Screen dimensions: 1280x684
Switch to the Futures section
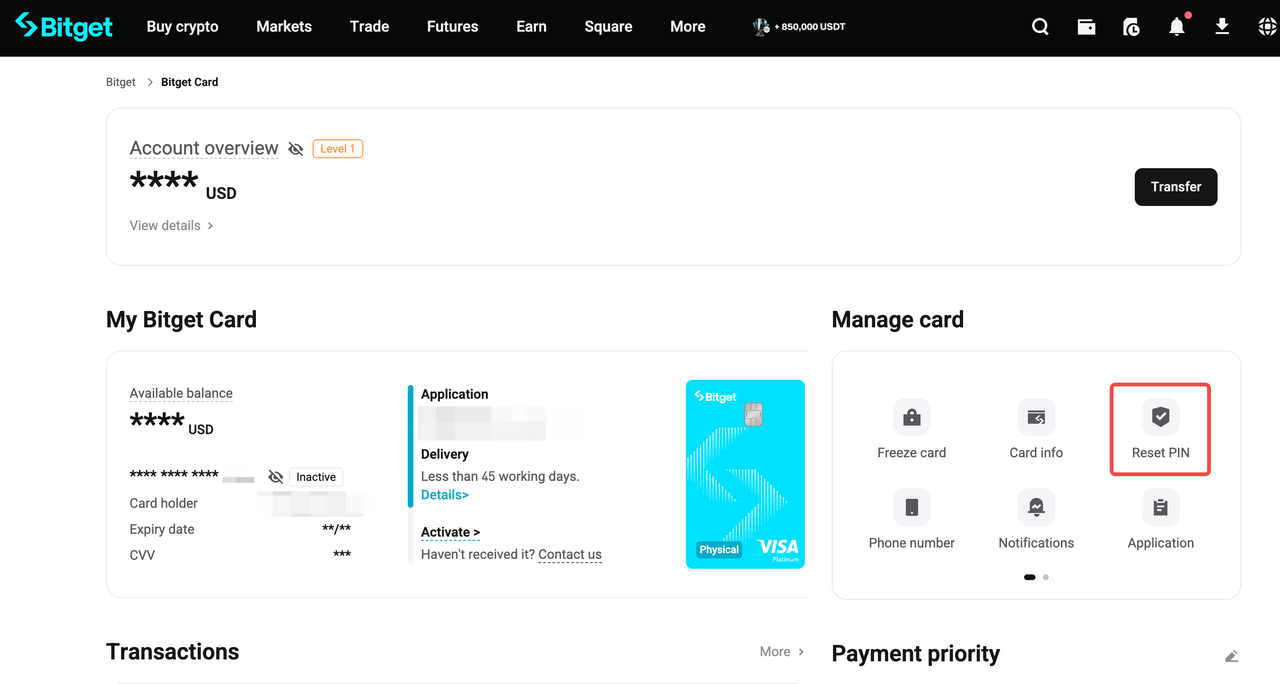[452, 26]
